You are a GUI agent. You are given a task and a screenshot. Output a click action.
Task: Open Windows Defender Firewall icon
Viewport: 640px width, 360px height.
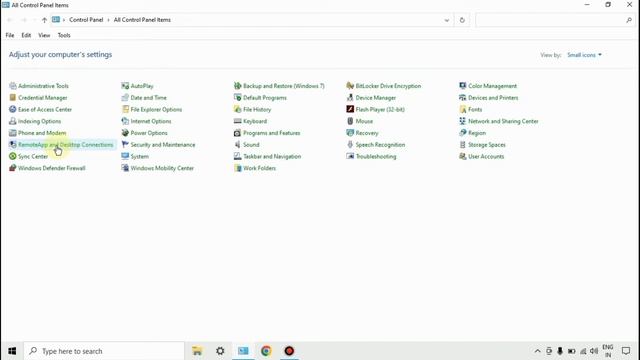pyautogui.click(x=13, y=168)
